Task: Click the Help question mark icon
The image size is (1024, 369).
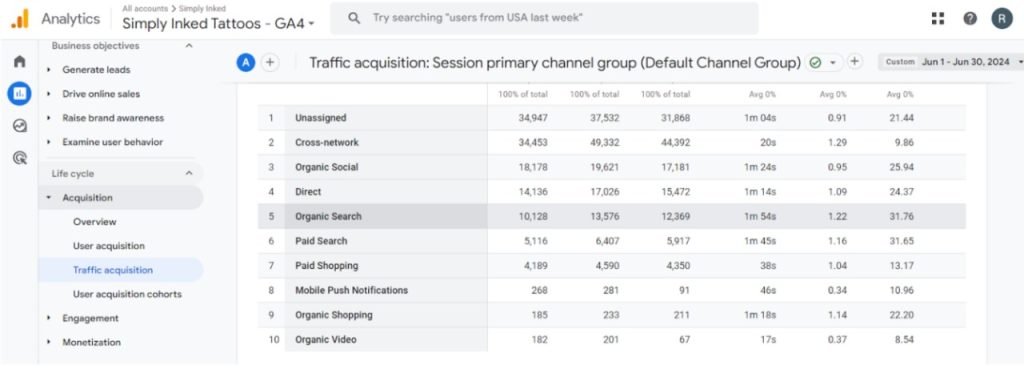Action: [970, 18]
